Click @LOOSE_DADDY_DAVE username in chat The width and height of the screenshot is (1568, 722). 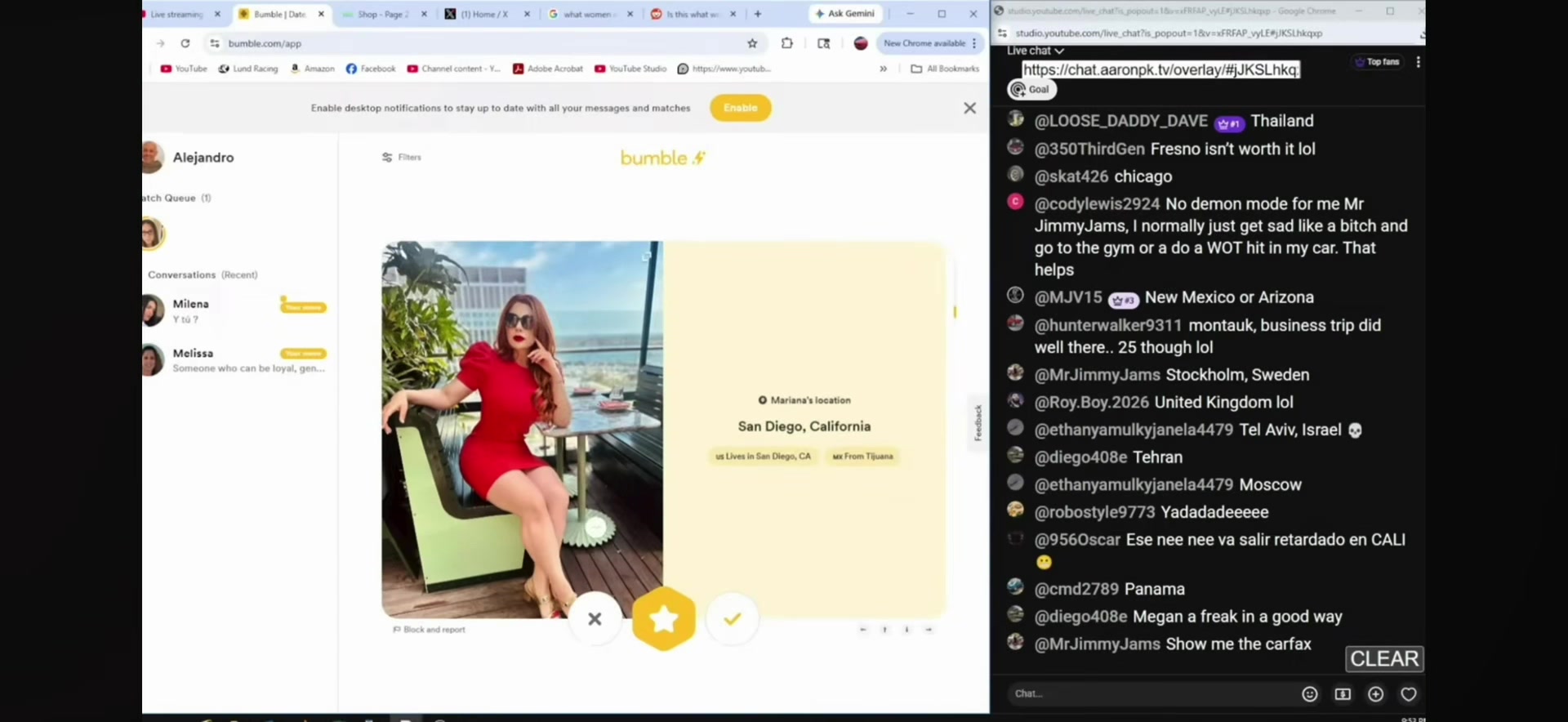(x=1120, y=121)
